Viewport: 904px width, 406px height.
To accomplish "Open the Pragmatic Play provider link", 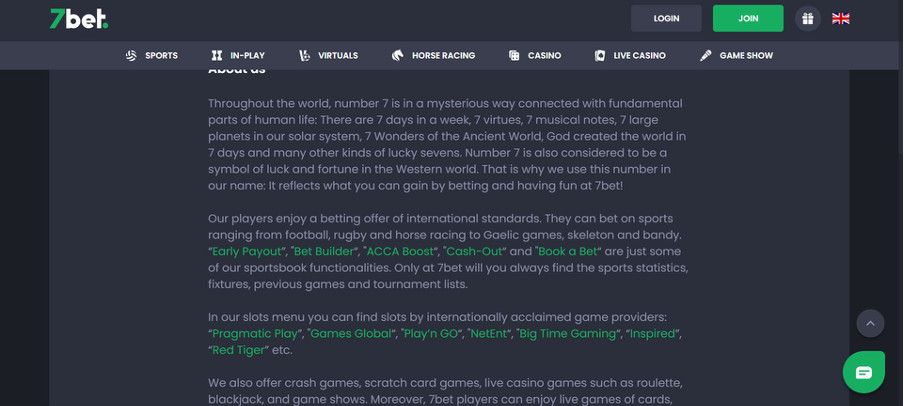I will 255,334.
